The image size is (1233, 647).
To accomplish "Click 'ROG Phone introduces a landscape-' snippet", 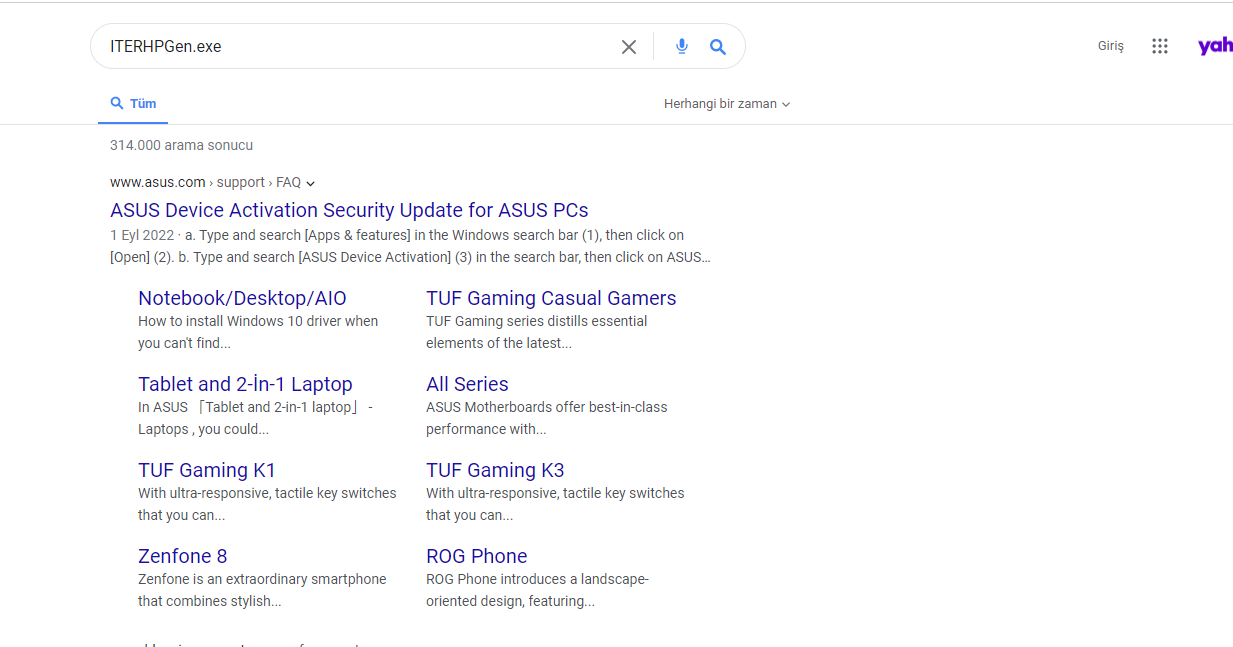I will (x=537, y=590).
